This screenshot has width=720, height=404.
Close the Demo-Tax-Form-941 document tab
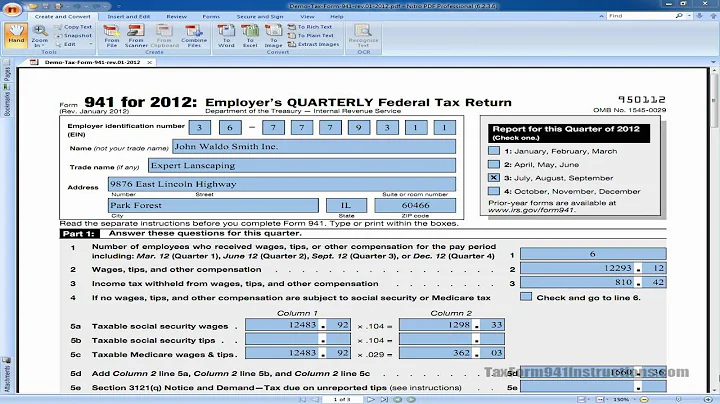[x=149, y=62]
